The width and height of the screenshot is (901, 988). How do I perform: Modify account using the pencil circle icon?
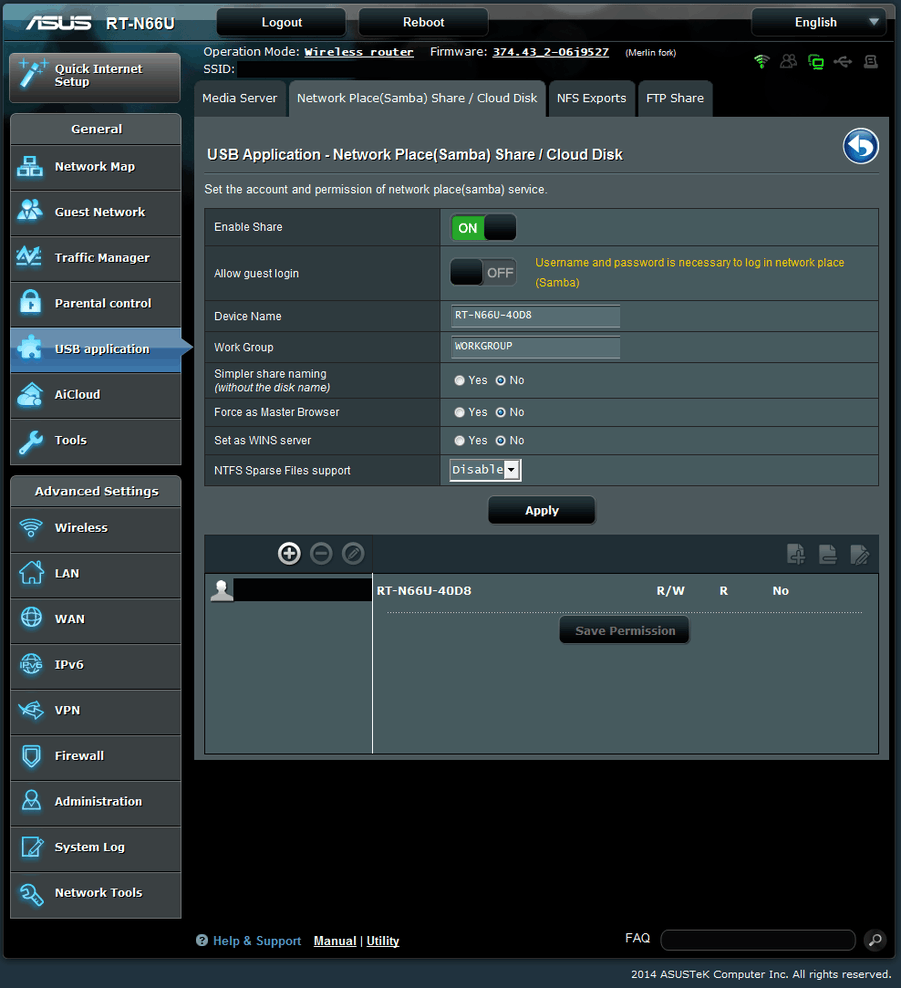pyautogui.click(x=353, y=554)
